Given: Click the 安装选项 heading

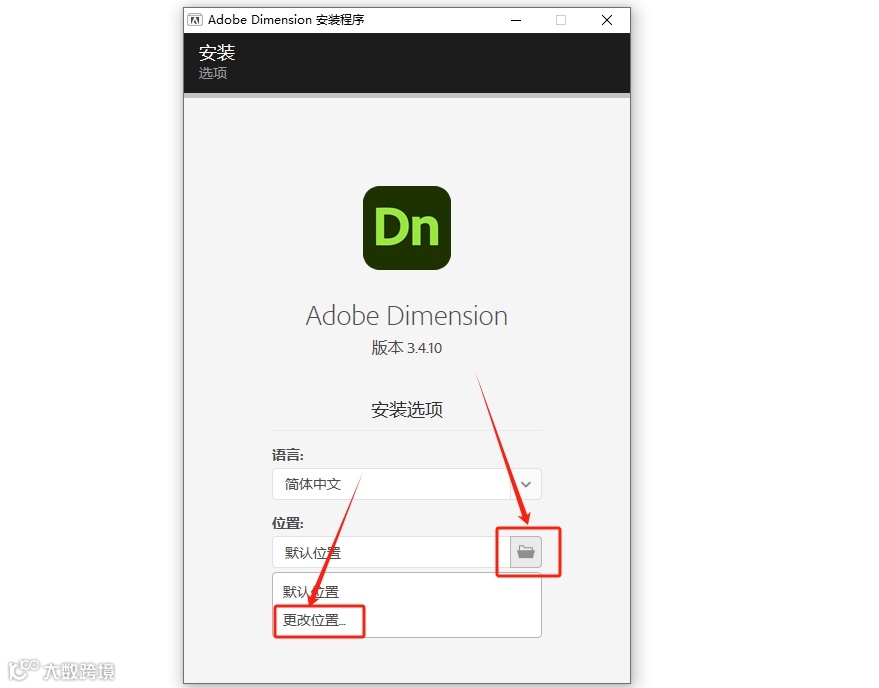Looking at the screenshot, I should tap(407, 410).
